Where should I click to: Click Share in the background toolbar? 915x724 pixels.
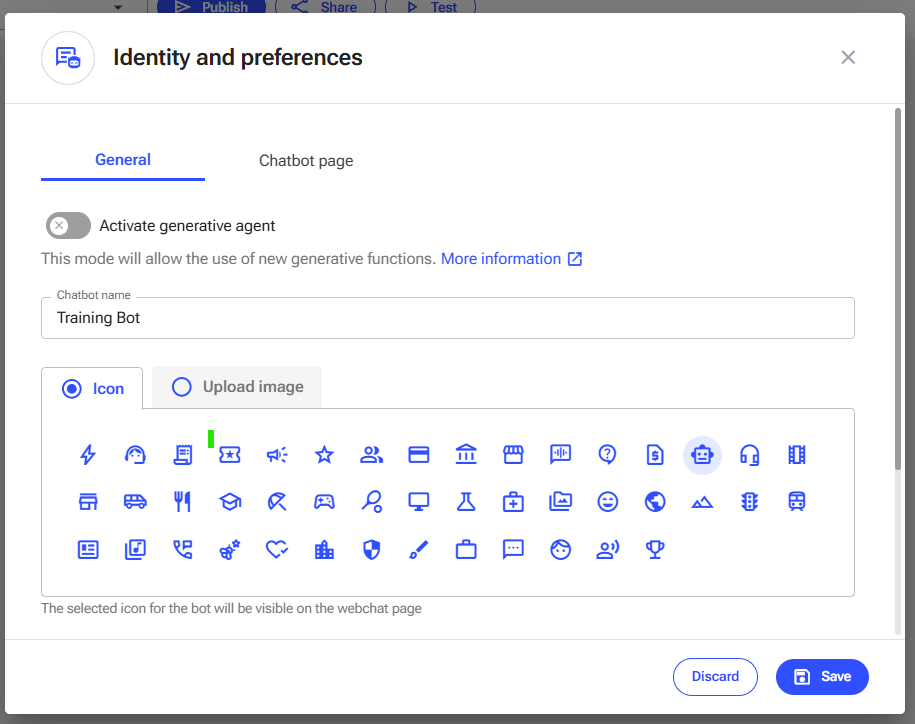(326, 7)
